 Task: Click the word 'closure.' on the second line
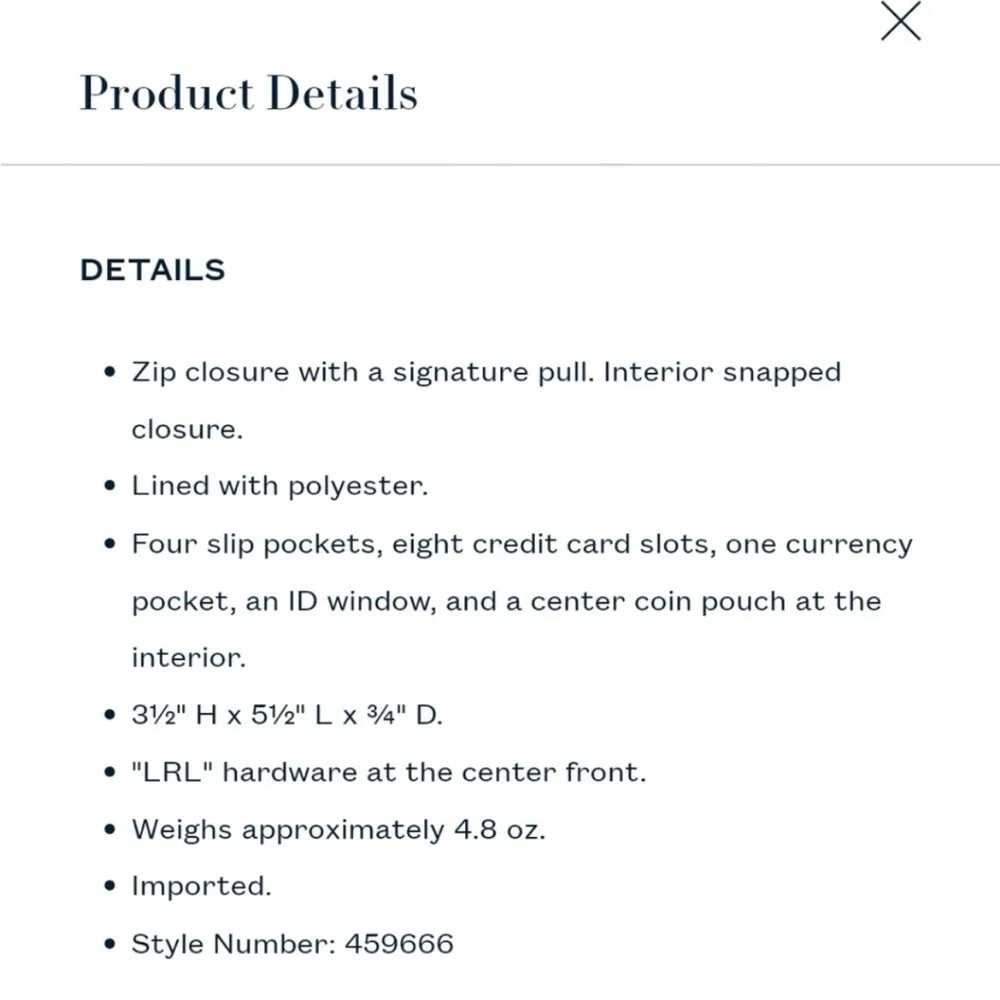click(x=187, y=430)
